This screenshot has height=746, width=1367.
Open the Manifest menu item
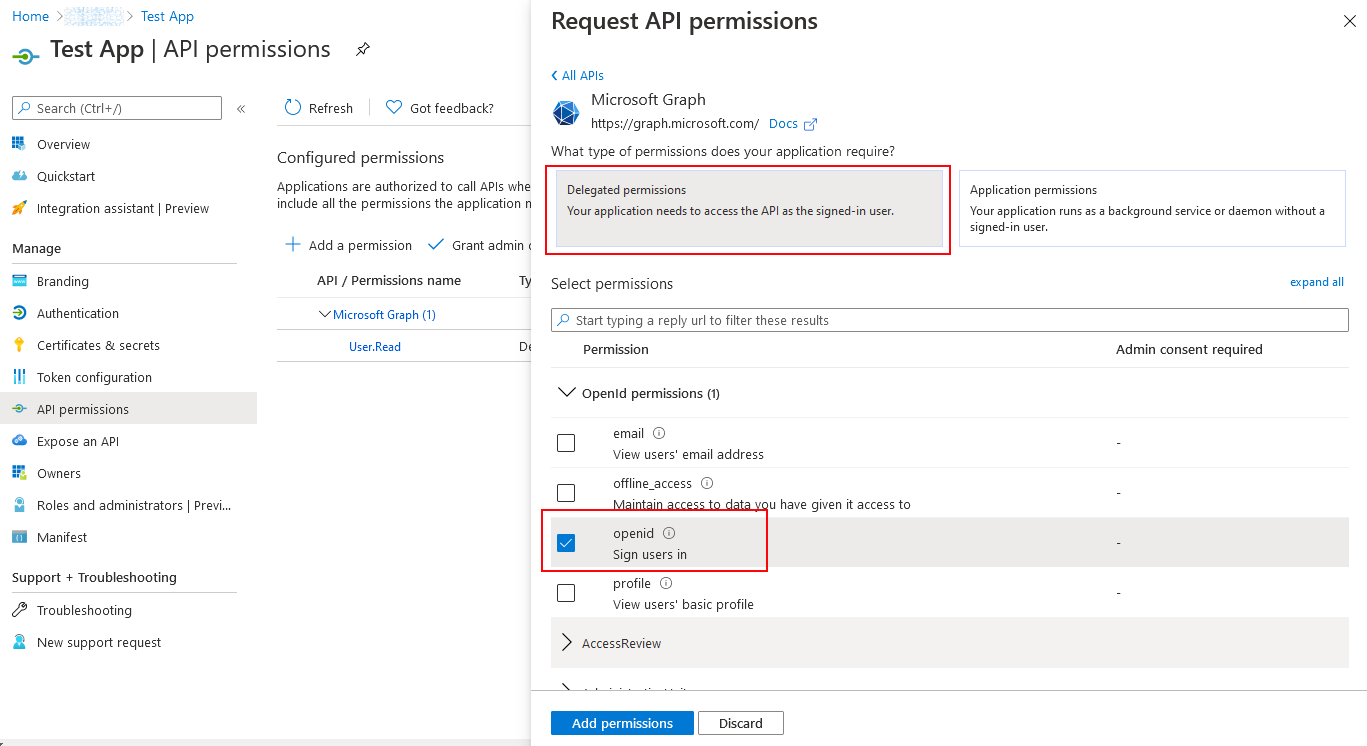62,537
